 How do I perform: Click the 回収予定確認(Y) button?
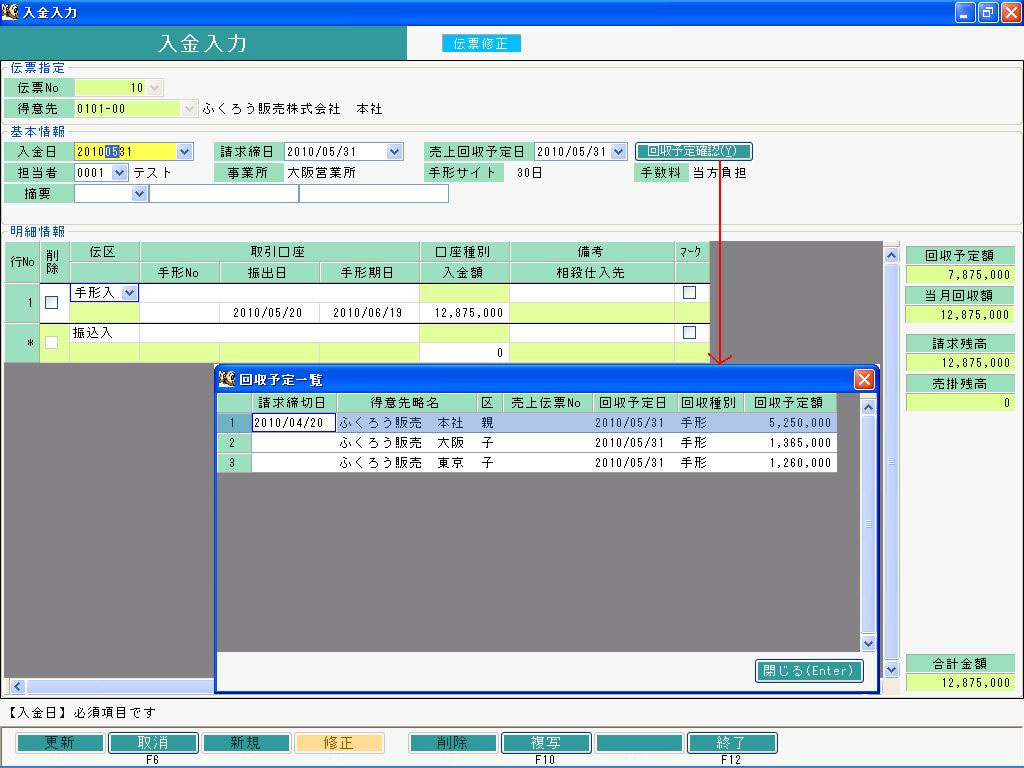[x=694, y=151]
